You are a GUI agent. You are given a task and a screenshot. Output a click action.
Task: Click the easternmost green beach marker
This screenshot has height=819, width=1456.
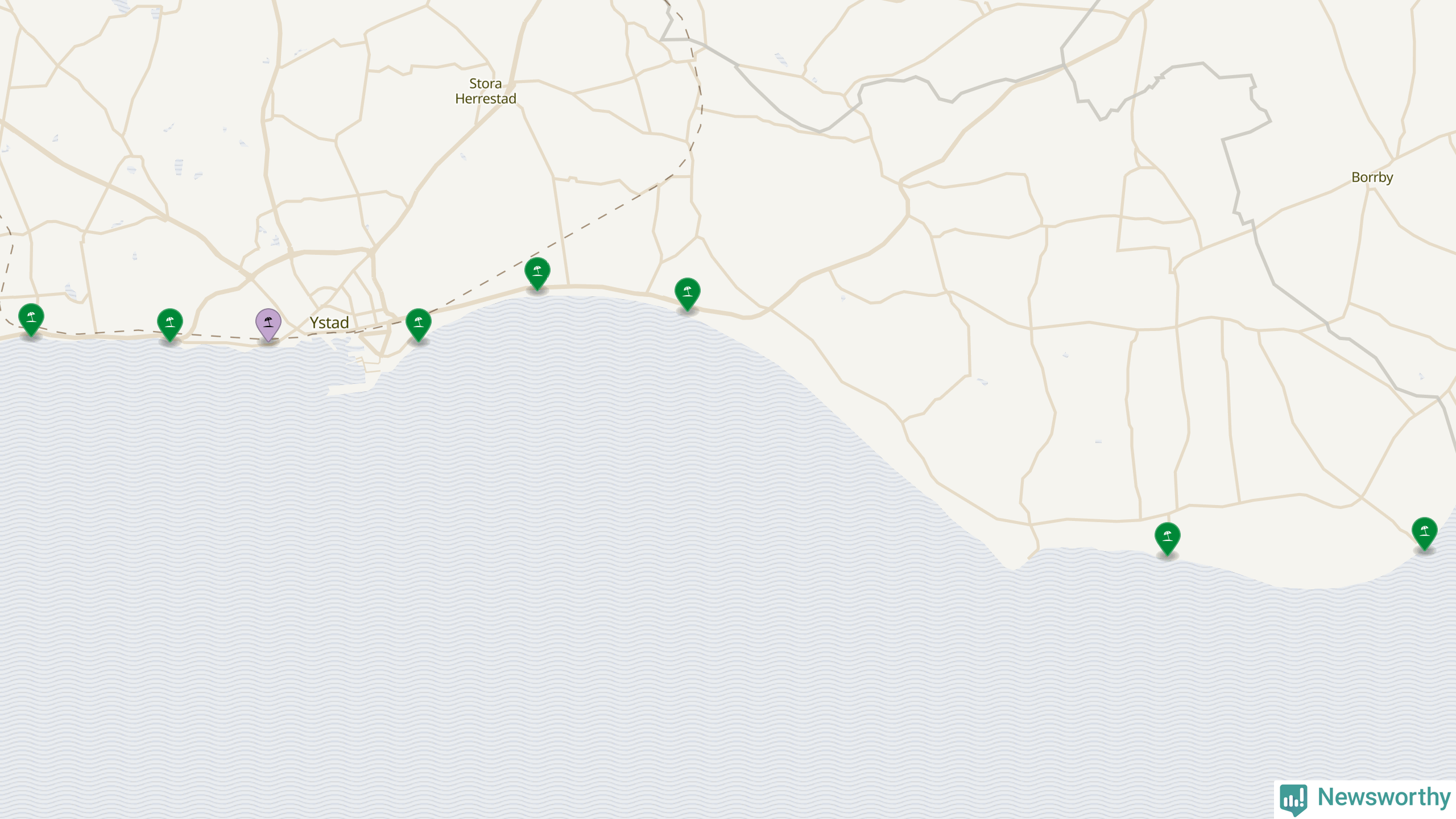[x=1425, y=533]
